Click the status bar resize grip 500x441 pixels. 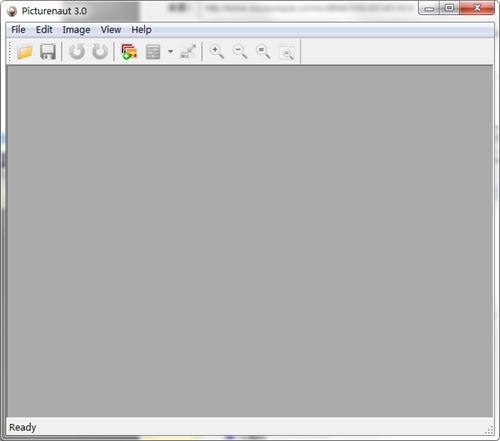tap(489, 430)
